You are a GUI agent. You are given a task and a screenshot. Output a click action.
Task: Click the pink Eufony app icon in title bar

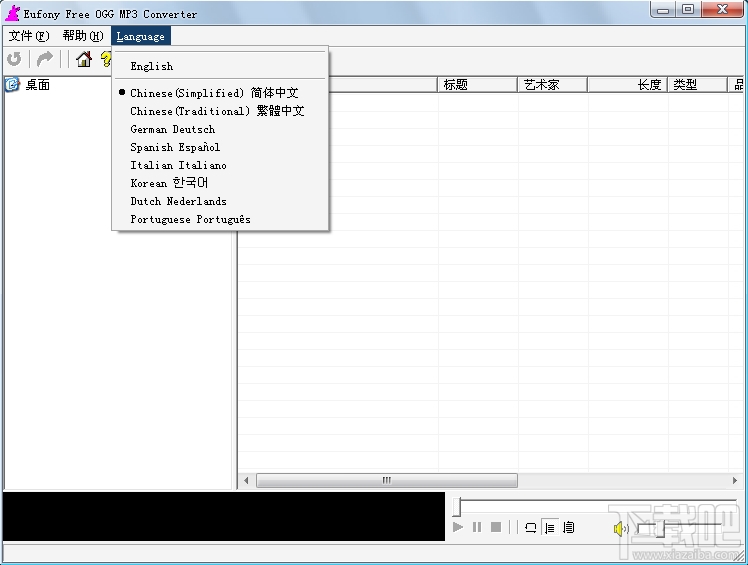(12, 13)
